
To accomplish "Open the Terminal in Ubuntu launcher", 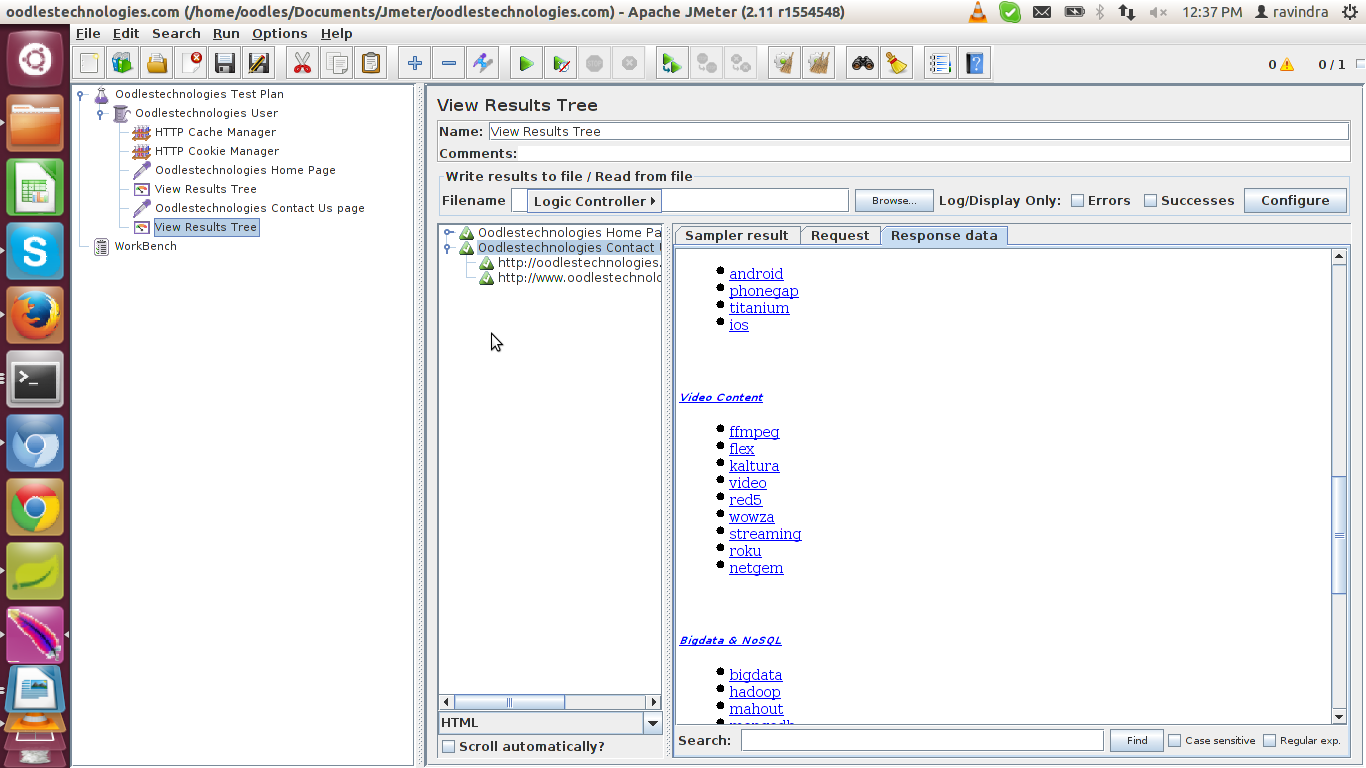I will (x=35, y=379).
